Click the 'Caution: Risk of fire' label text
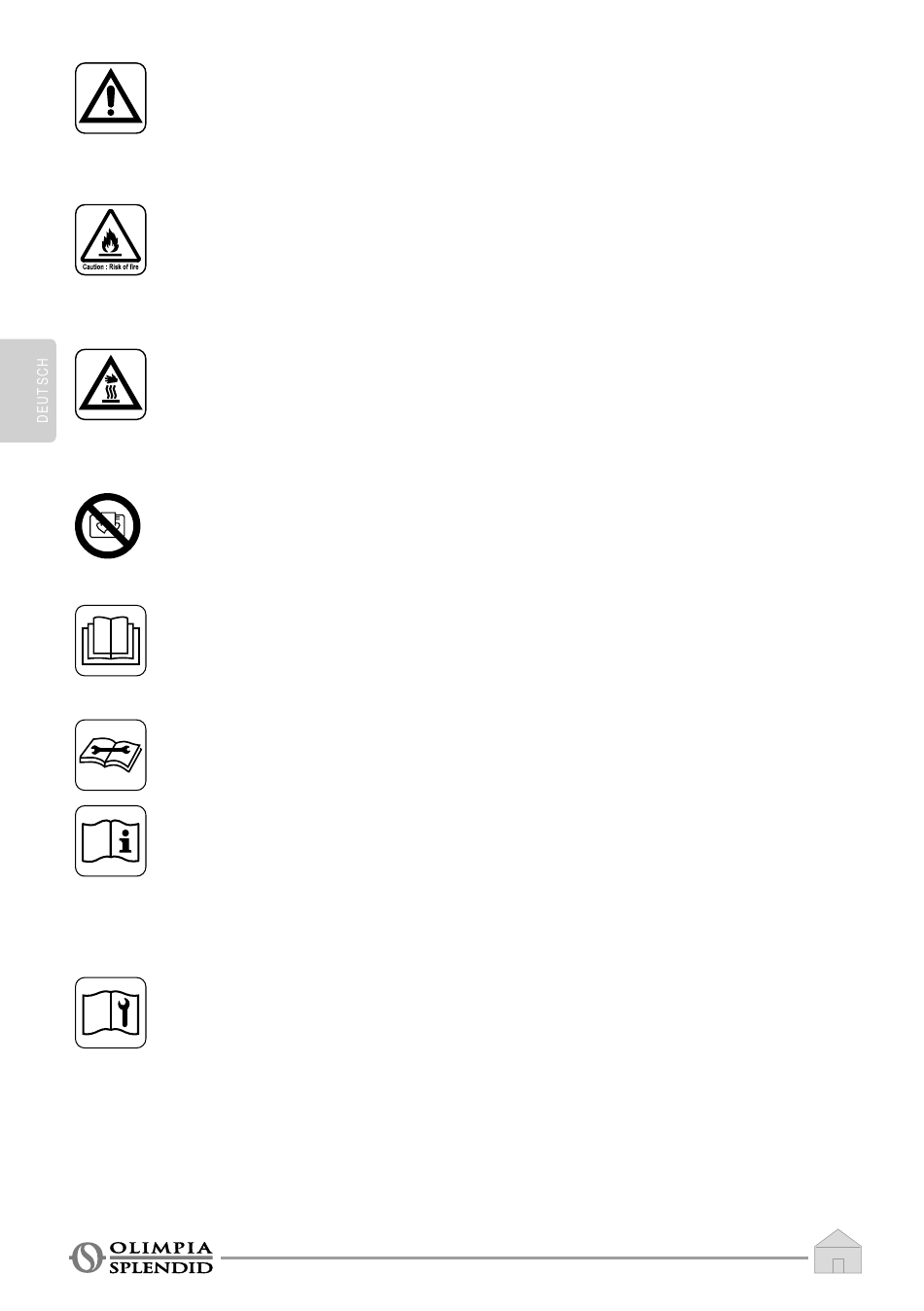This screenshot has height=1311, width=924. pos(111,266)
